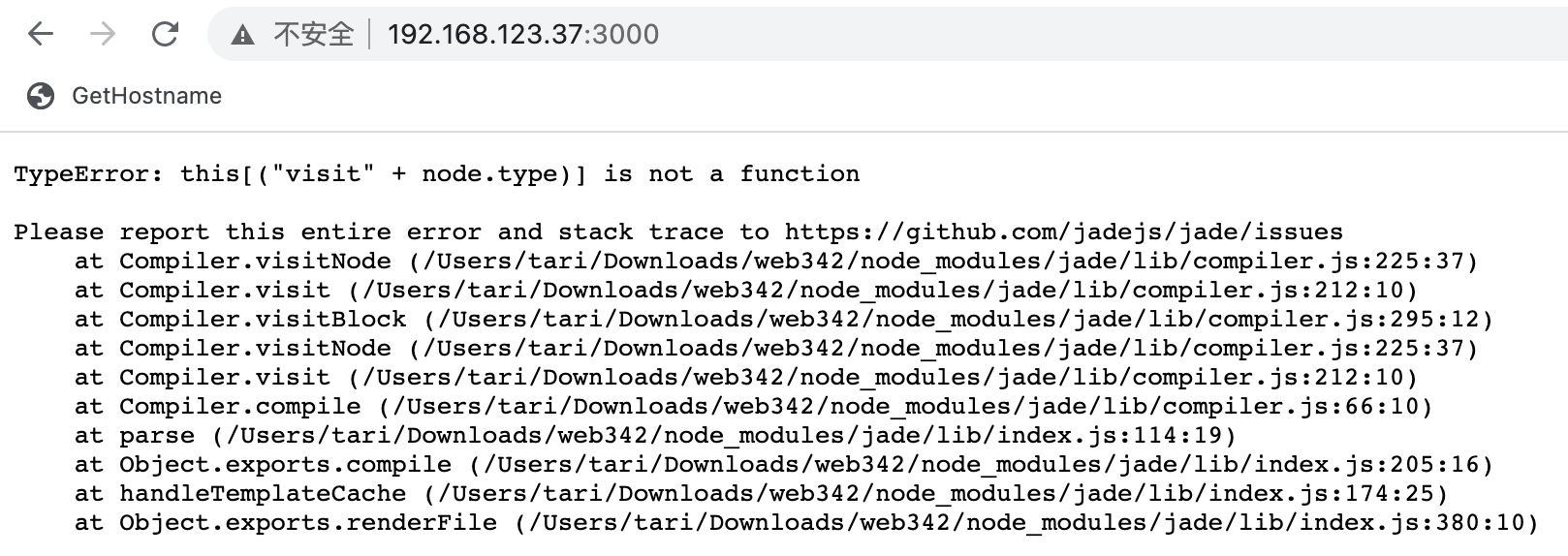Click the forward navigation arrow
This screenshot has width=1568, height=556.
pyautogui.click(x=103, y=35)
